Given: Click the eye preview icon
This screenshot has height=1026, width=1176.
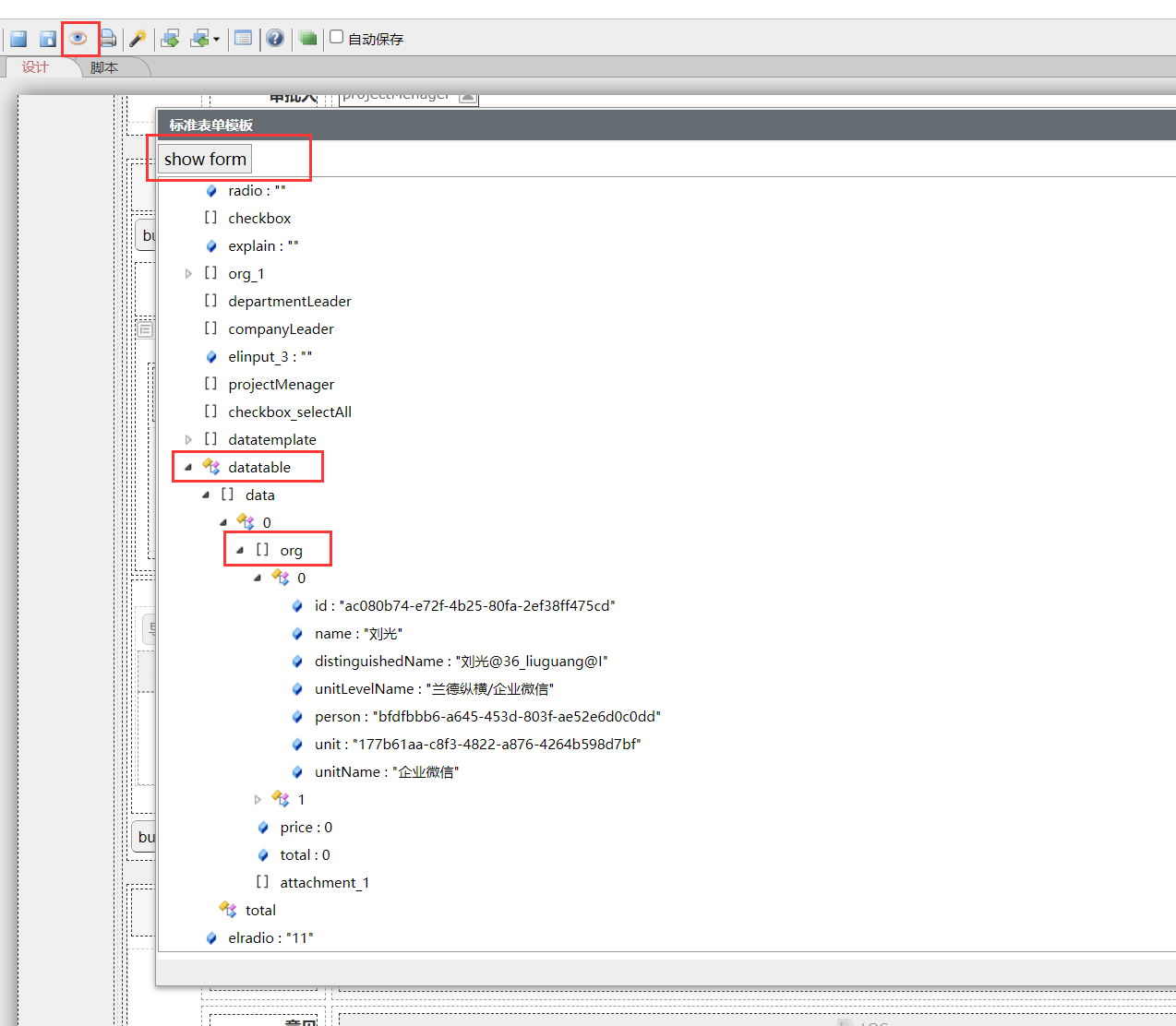Looking at the screenshot, I should click(78, 38).
